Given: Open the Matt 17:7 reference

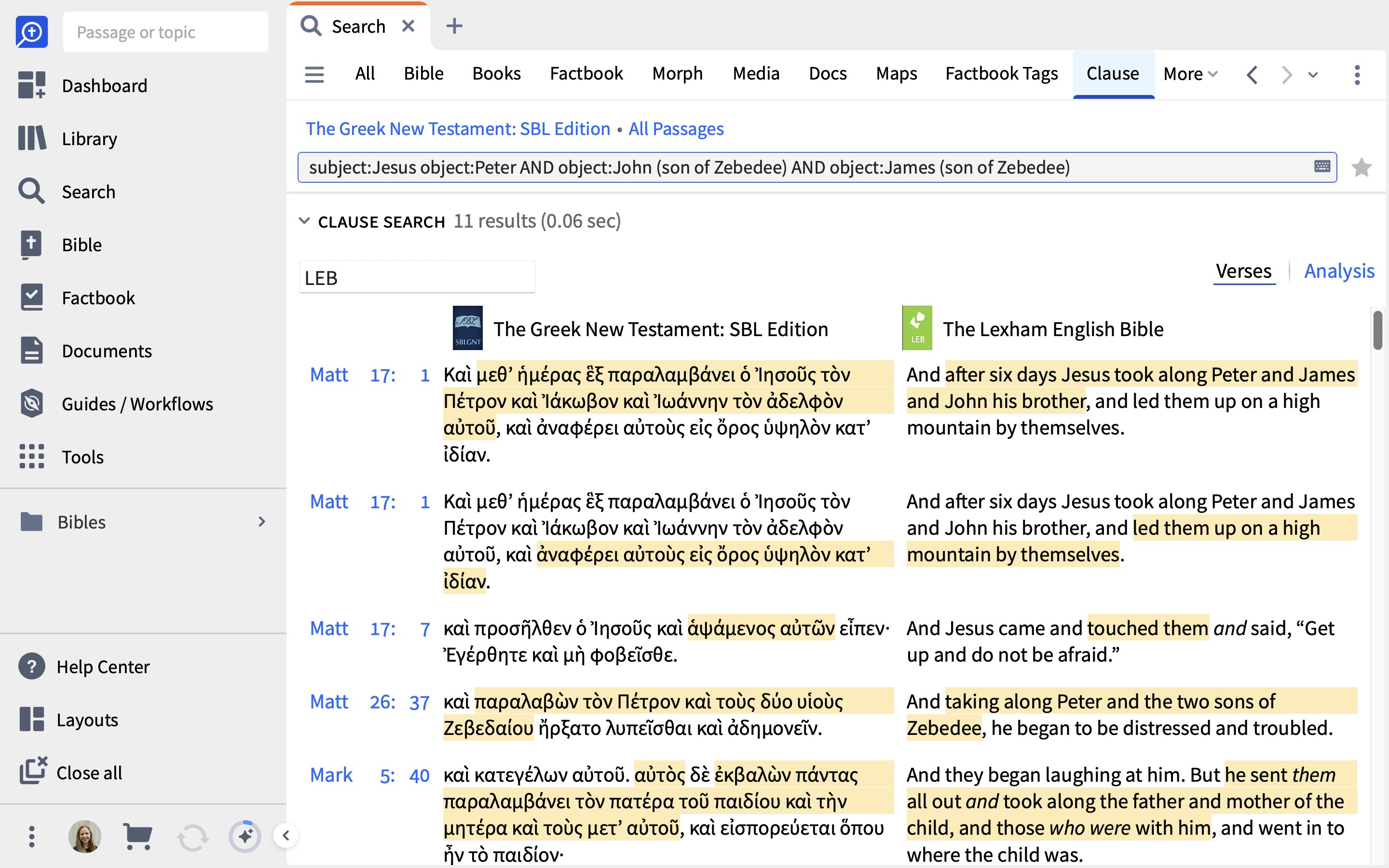Looking at the screenshot, I should 369,629.
